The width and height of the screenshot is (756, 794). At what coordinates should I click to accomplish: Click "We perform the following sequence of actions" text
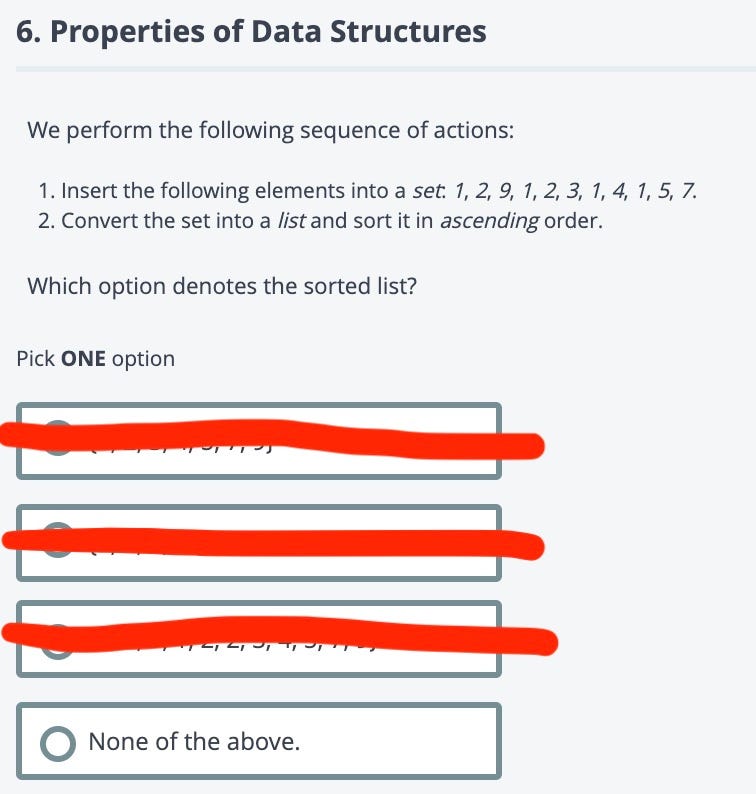[270, 130]
